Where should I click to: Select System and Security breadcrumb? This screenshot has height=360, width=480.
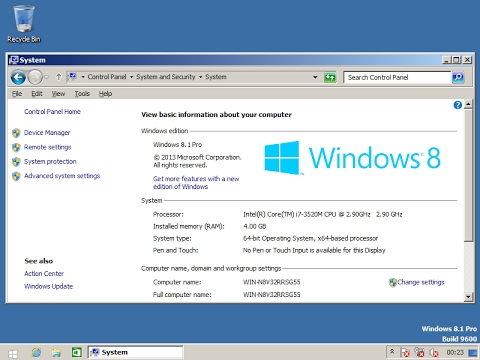[166, 77]
